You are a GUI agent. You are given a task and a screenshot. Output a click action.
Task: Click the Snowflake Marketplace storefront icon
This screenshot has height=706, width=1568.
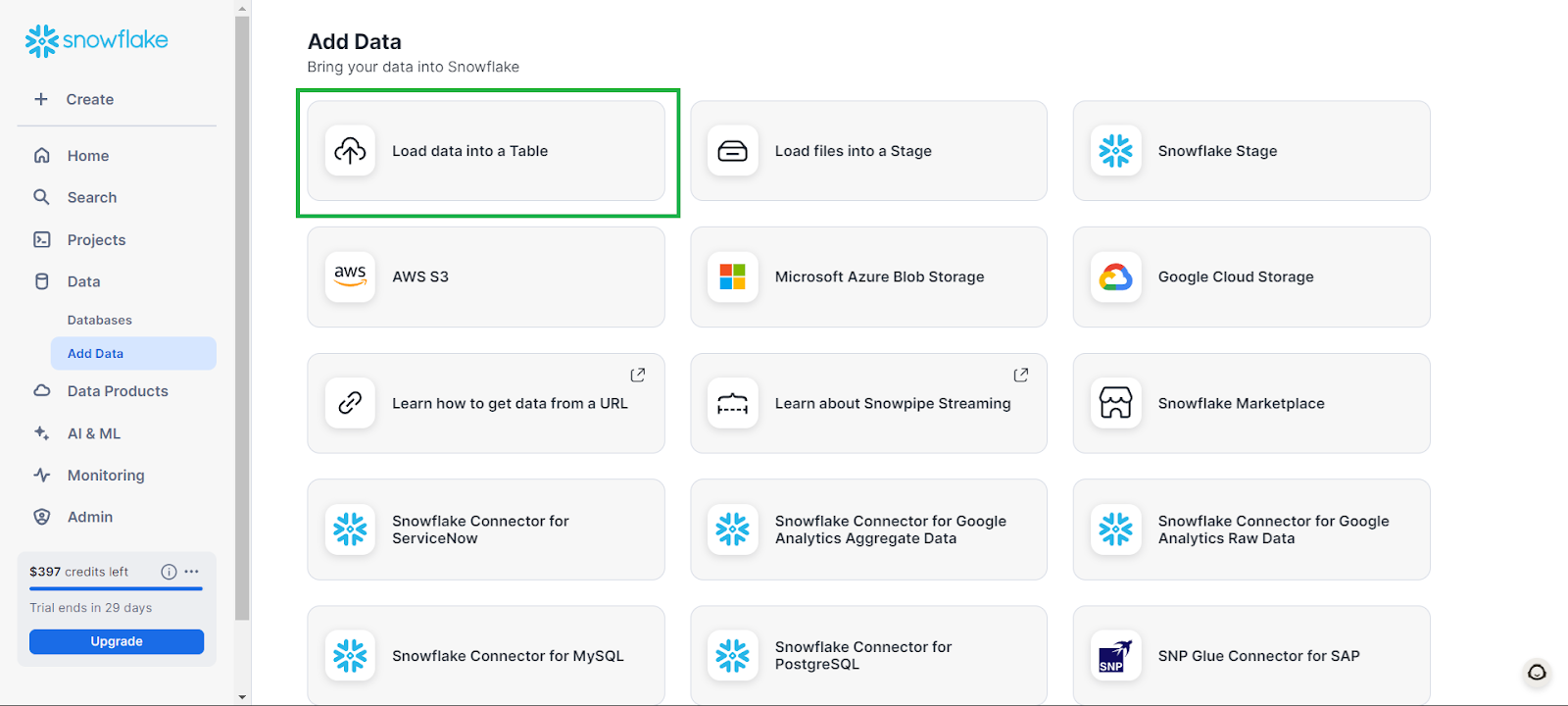point(1115,403)
